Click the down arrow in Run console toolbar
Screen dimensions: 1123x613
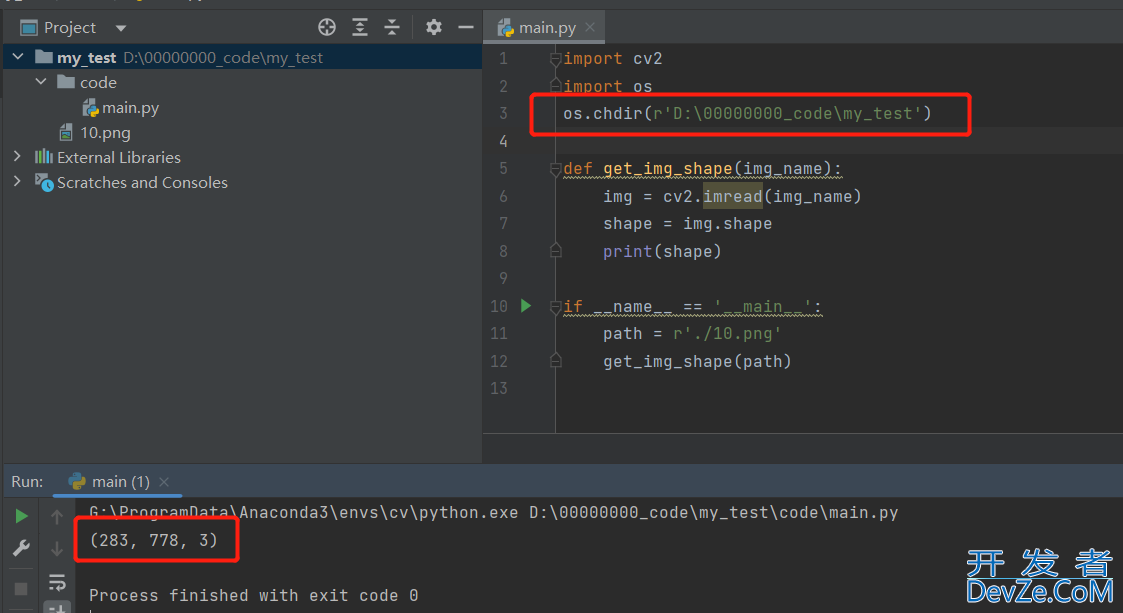pos(57,549)
